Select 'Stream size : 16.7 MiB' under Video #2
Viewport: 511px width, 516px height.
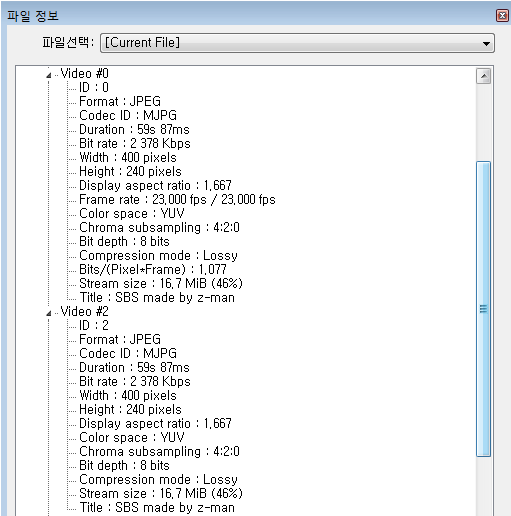[161, 493]
